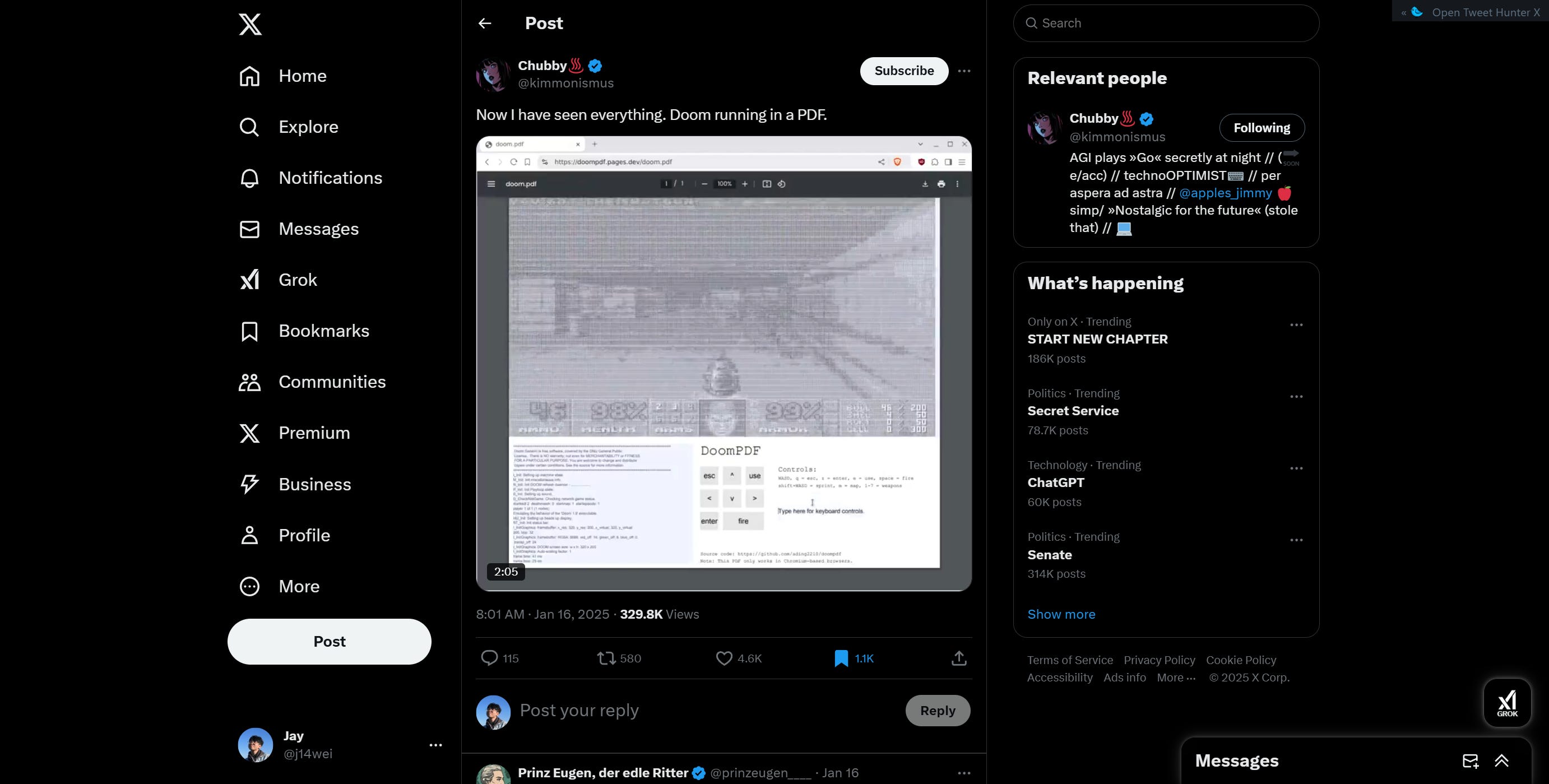Open @kimmonismus handle on the post

566,83
